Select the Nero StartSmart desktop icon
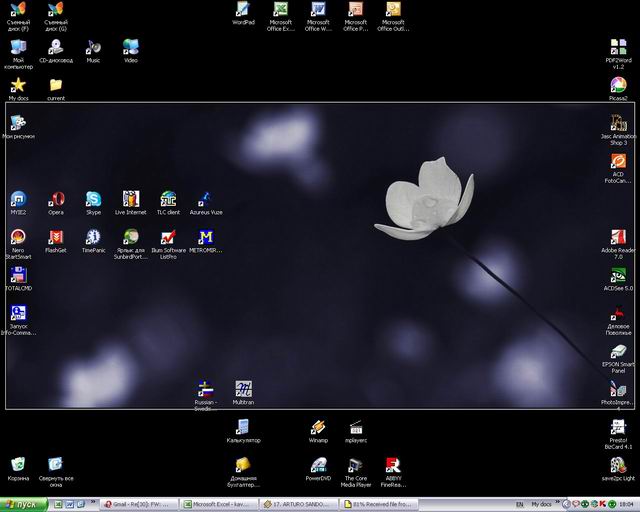 pyautogui.click(x=18, y=244)
